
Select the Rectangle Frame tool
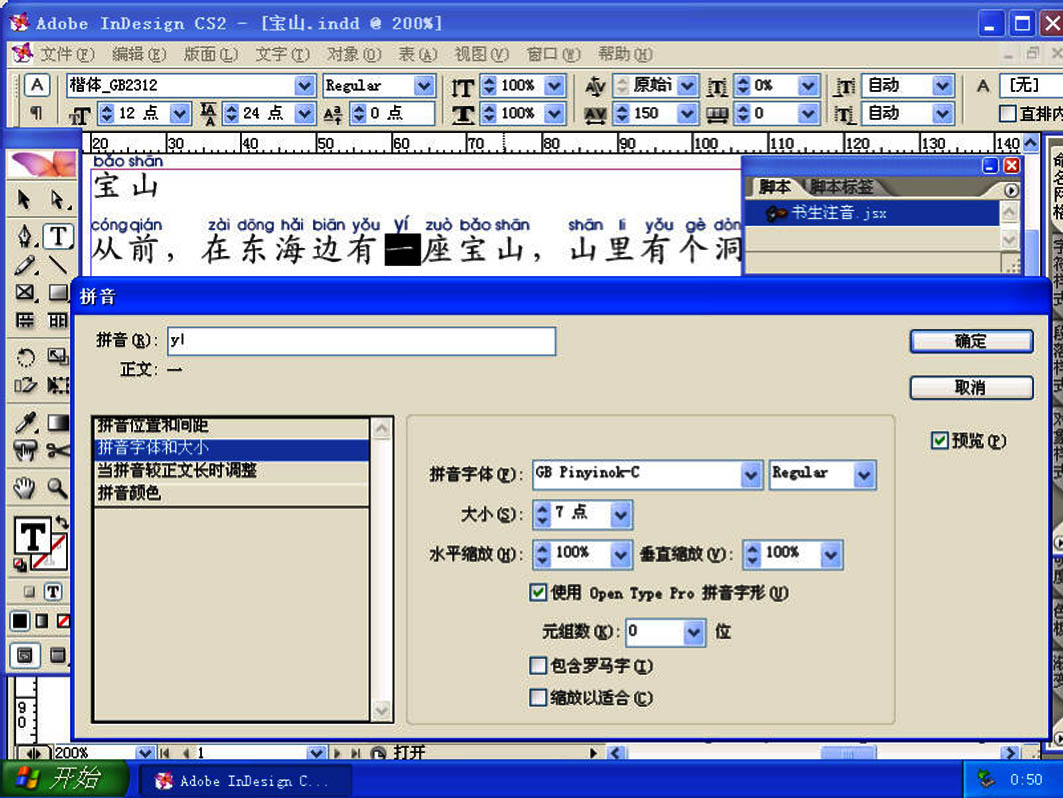[x=24, y=293]
